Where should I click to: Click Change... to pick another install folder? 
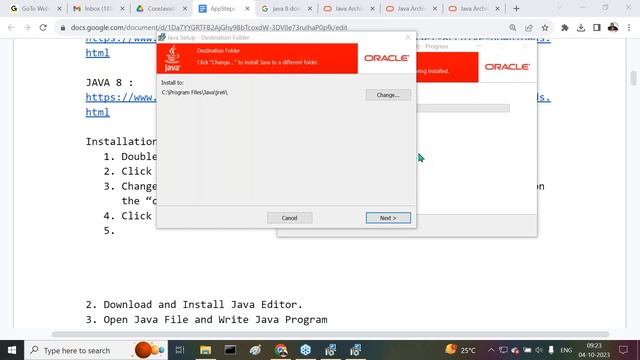tap(388, 95)
